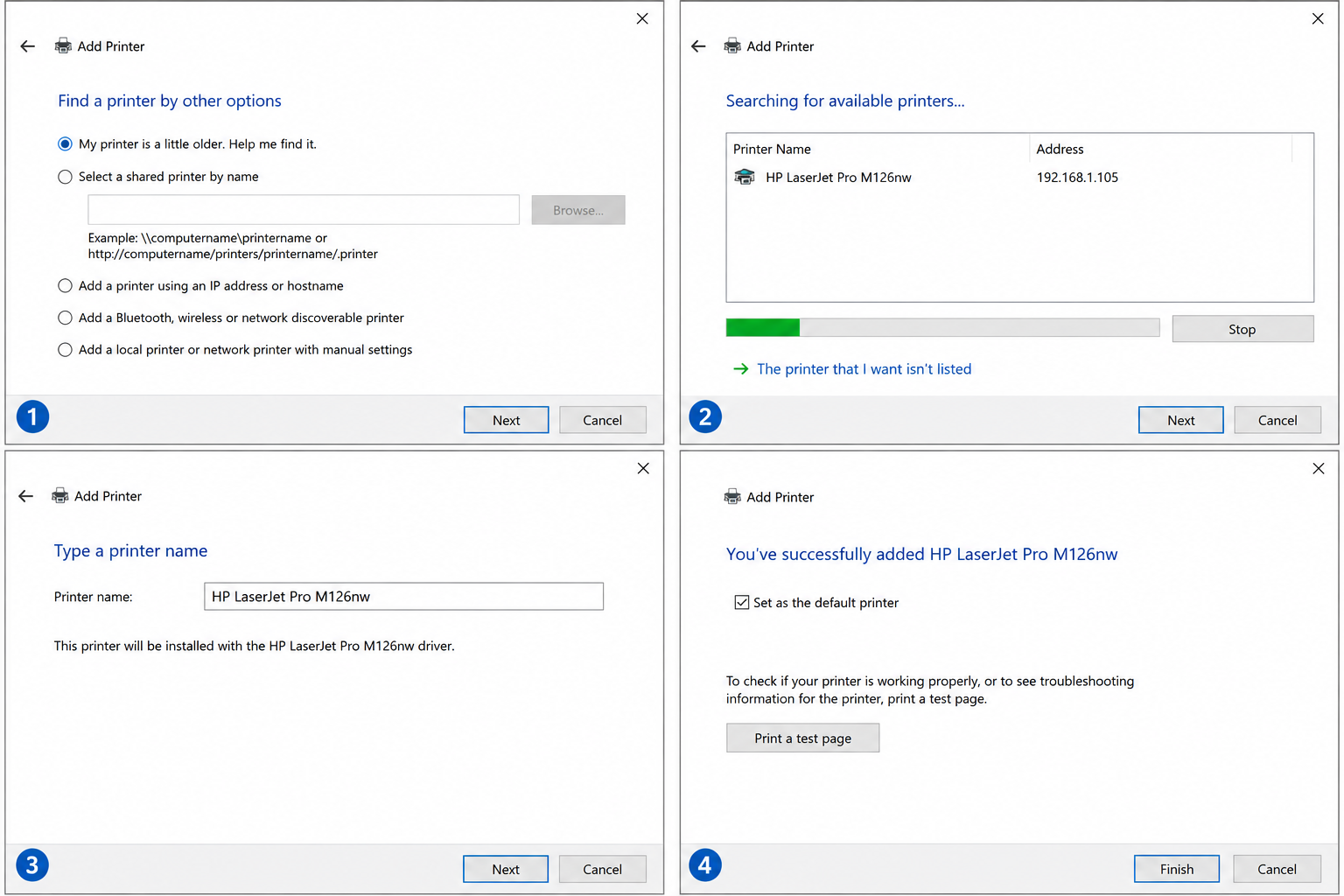Click the 'You've successfully added HP LaserJet Pro M126nw' heading
This screenshot has width=1344, height=896.
click(x=922, y=554)
